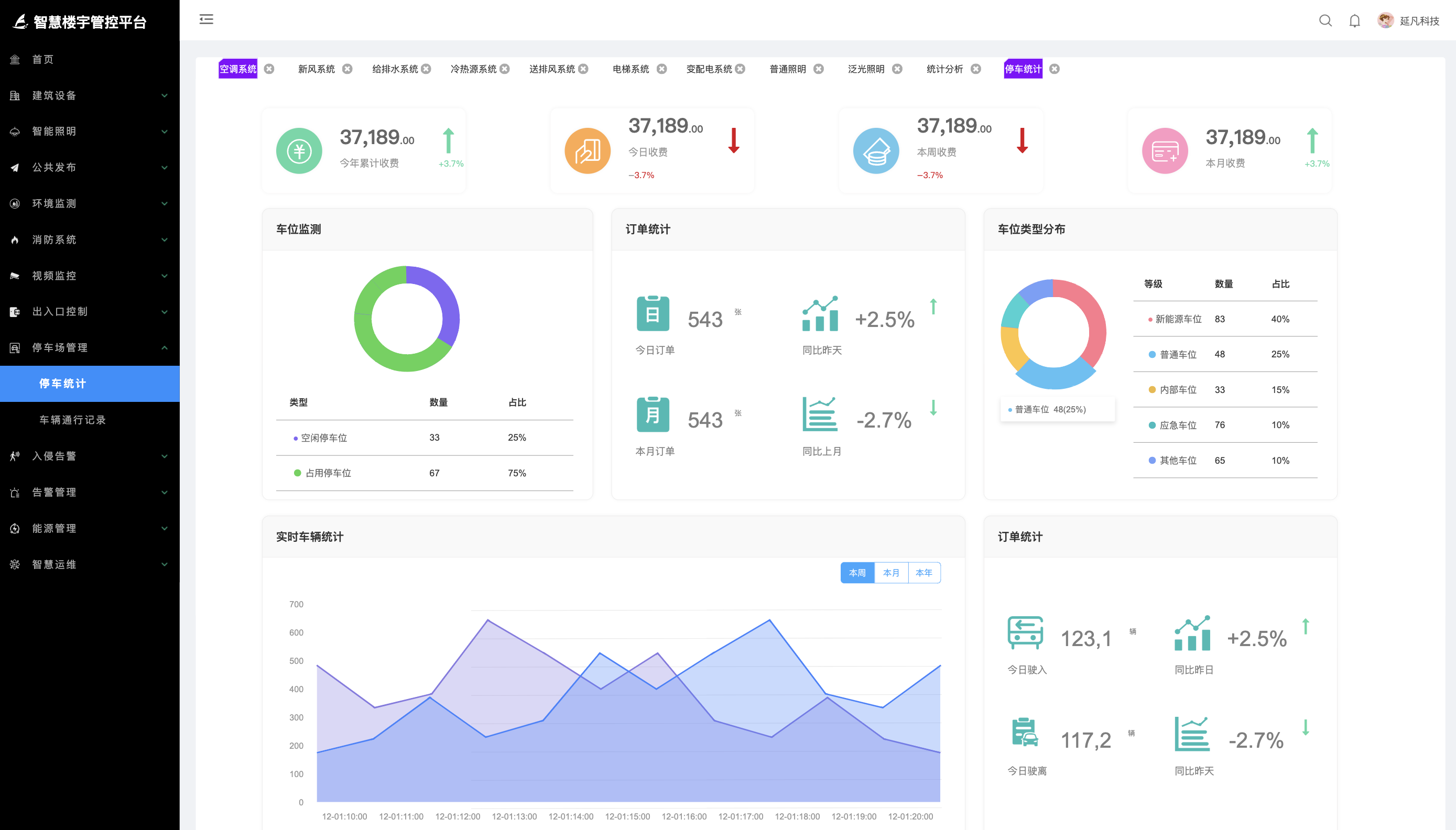Open 车辆通行记录 submenu item
1456x830 pixels.
[x=72, y=420]
